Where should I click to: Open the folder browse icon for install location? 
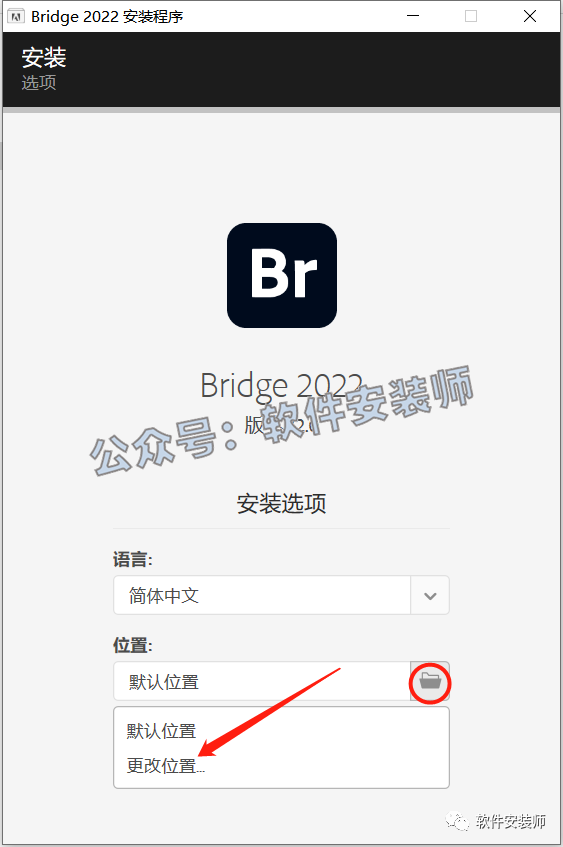pos(430,681)
